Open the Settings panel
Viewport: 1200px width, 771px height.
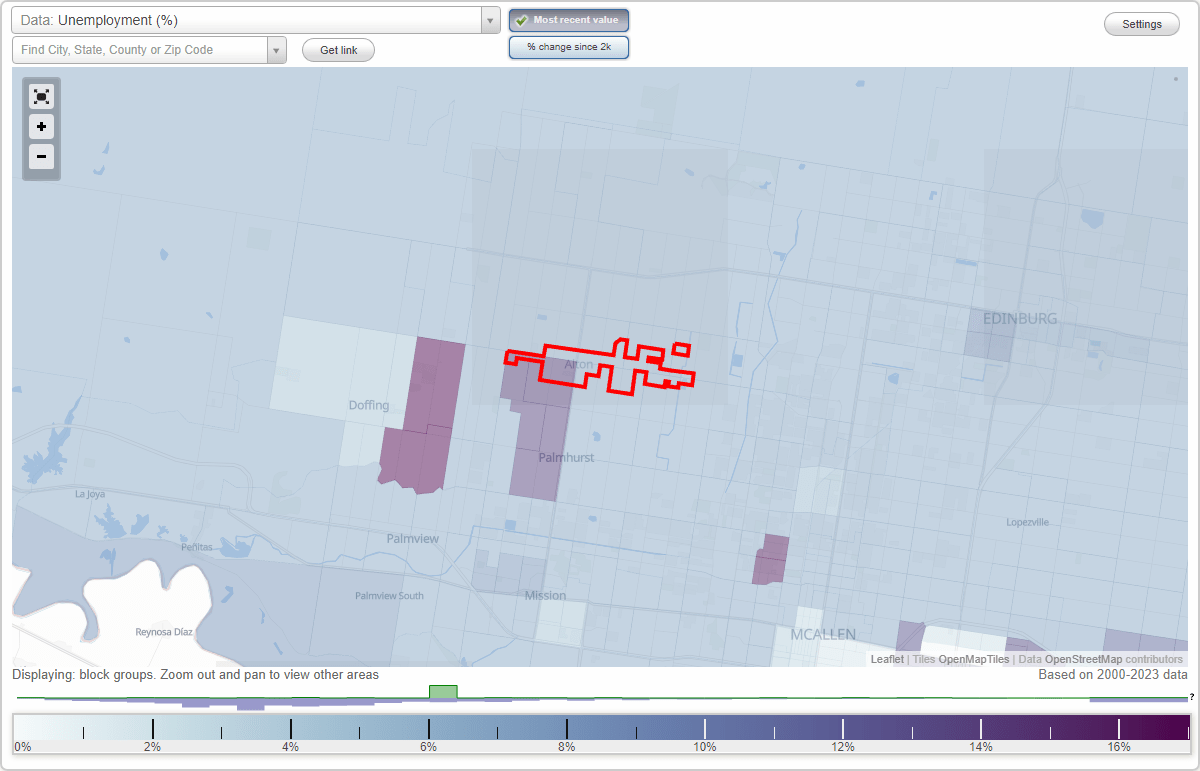pyautogui.click(x=1141, y=23)
